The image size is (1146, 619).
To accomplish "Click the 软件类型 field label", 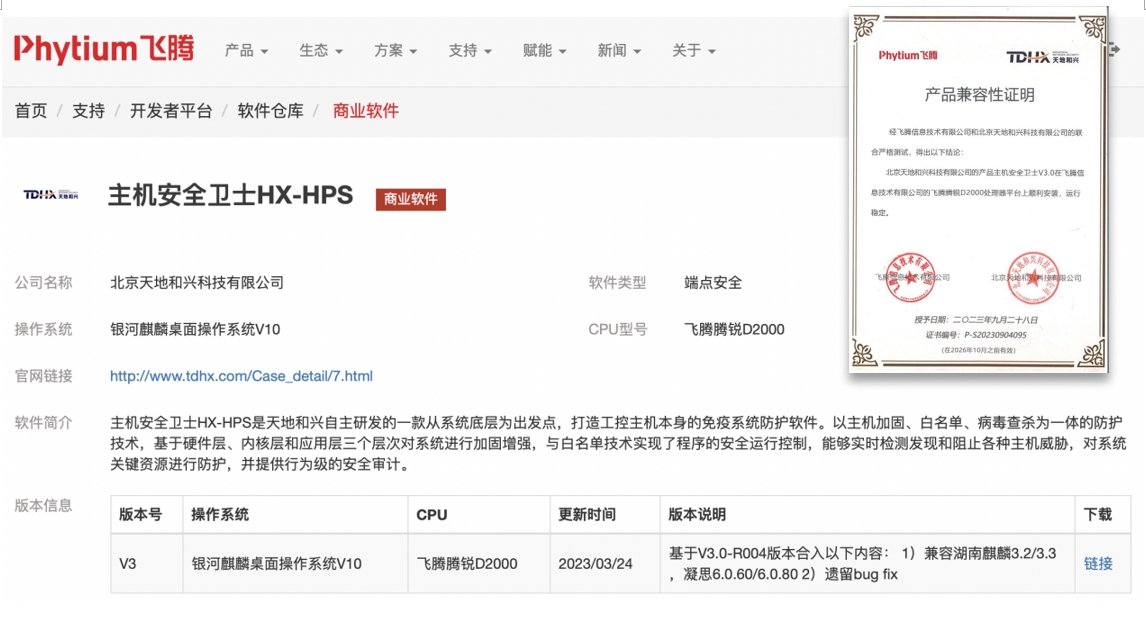I will point(618,283).
